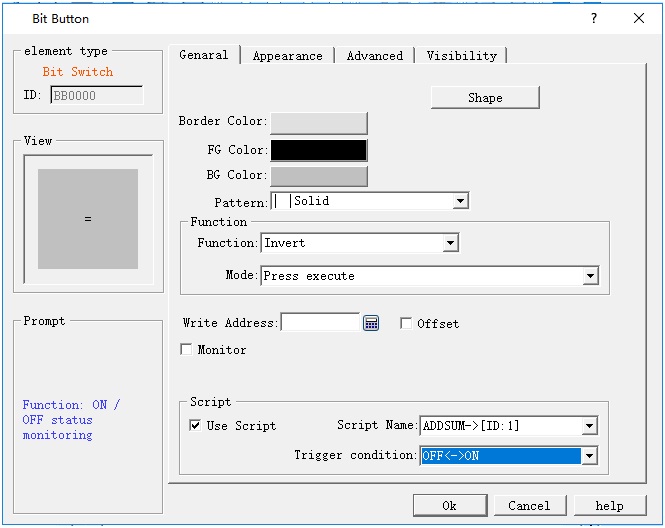Click the Cancel button
Screen dimensions: 665x528
pos(529,506)
